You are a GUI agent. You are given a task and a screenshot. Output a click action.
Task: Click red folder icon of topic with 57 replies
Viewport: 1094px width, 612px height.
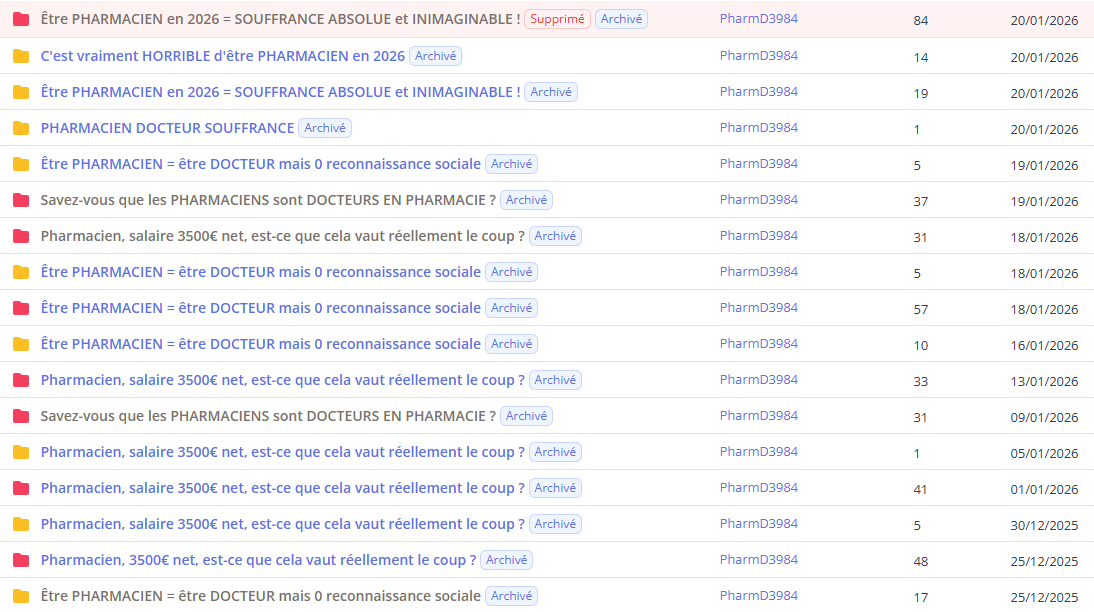tap(21, 308)
